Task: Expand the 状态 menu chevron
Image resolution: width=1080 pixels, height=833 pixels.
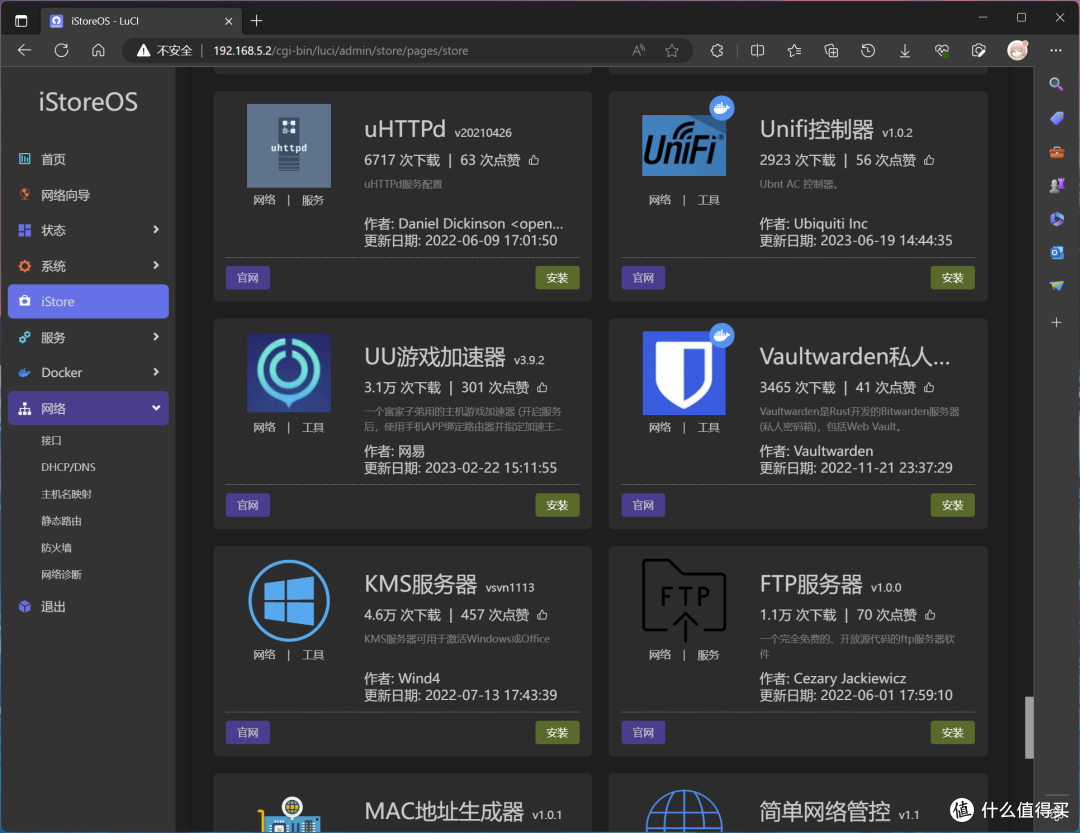Action: point(156,229)
